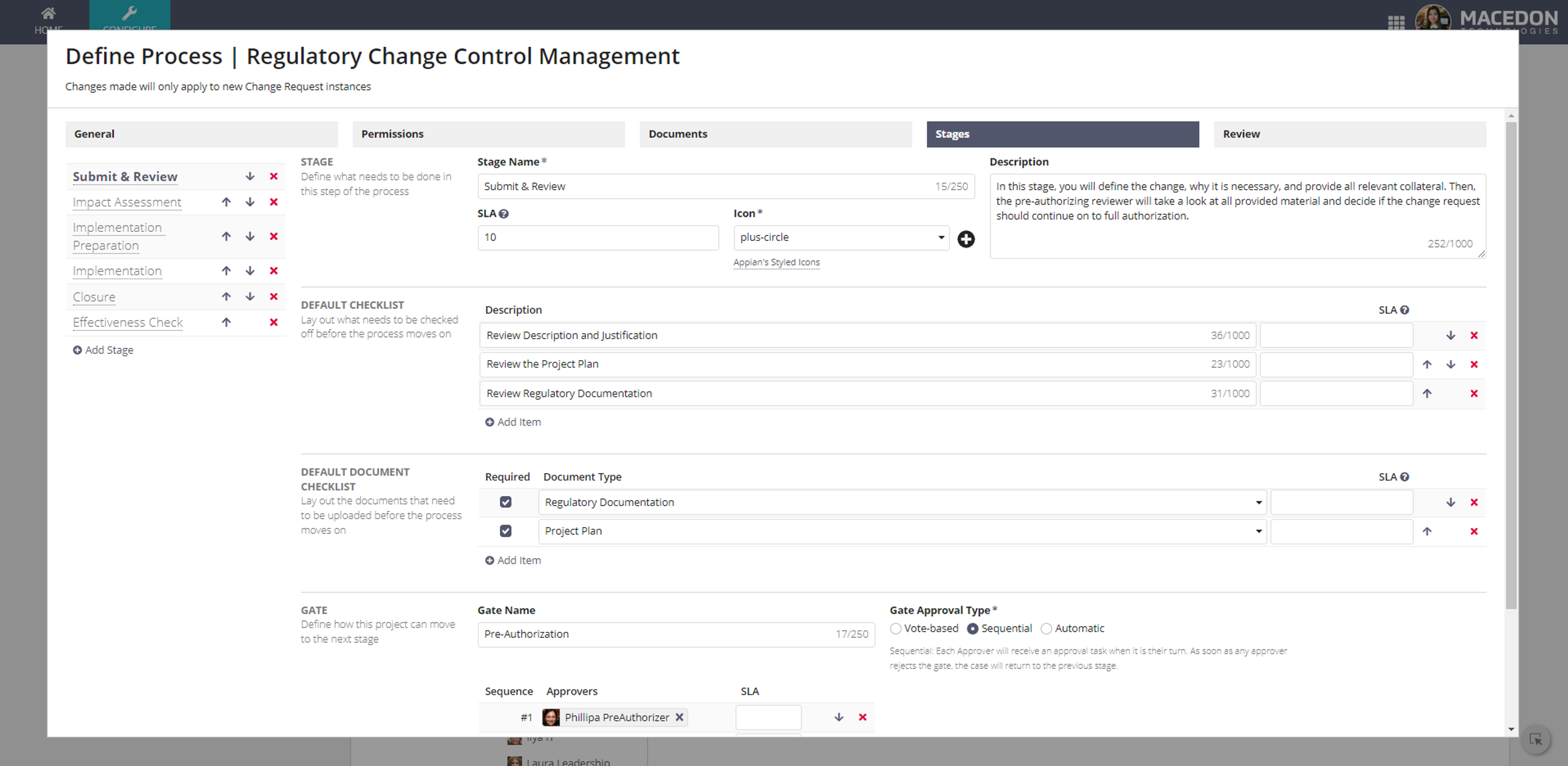Delete Implementation Preparation stage
This screenshot has height=766, width=1568.
pos(274,236)
